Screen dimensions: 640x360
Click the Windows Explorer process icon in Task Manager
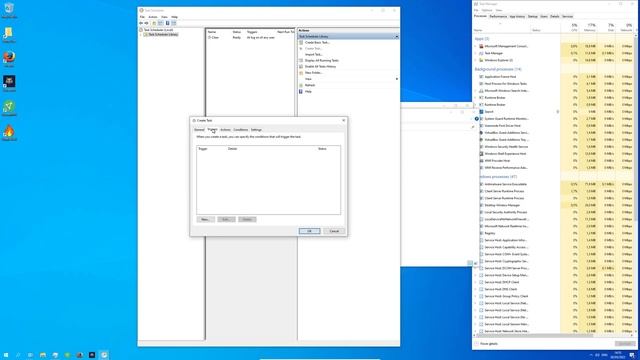(x=481, y=60)
